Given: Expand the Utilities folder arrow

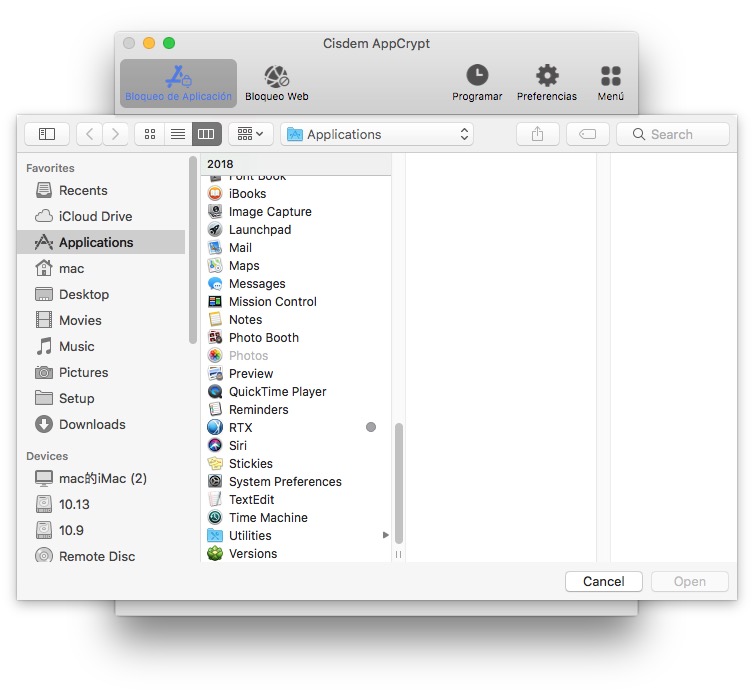Looking at the screenshot, I should pos(386,536).
